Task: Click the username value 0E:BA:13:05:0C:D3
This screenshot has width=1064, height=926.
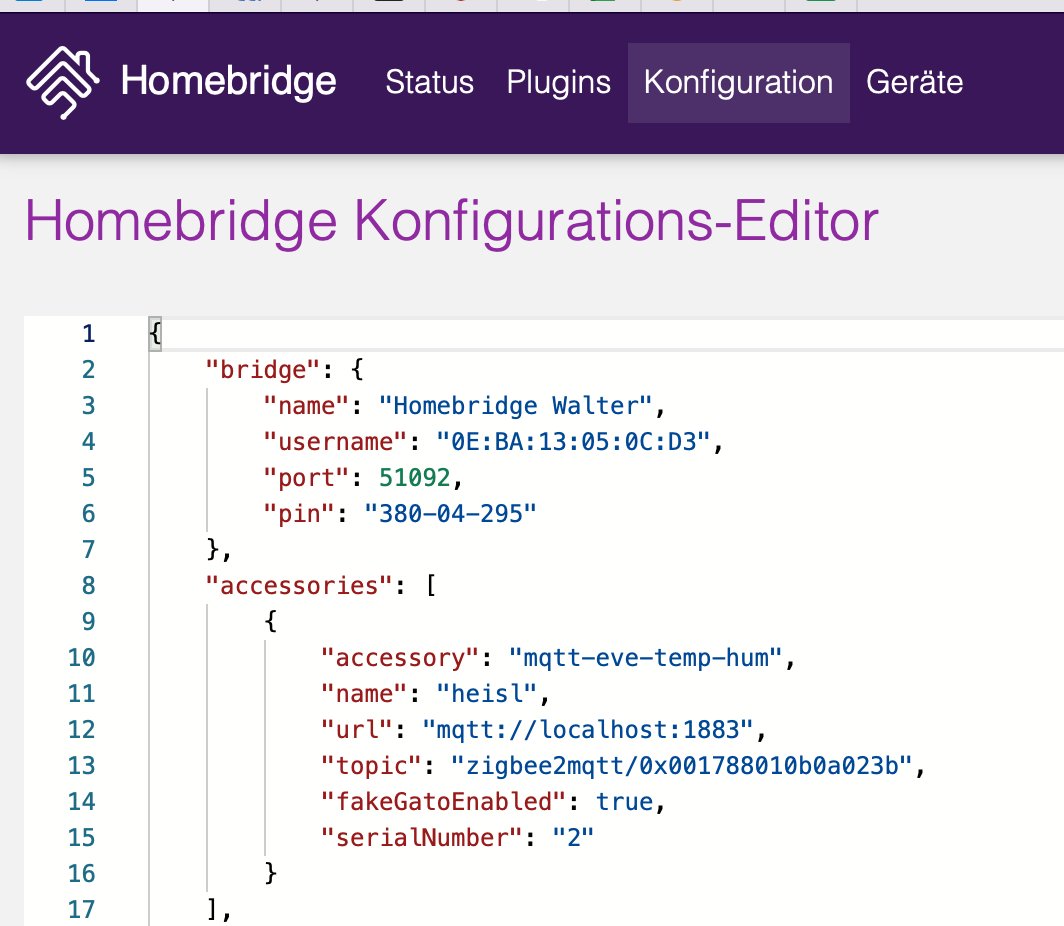Action: tap(579, 442)
